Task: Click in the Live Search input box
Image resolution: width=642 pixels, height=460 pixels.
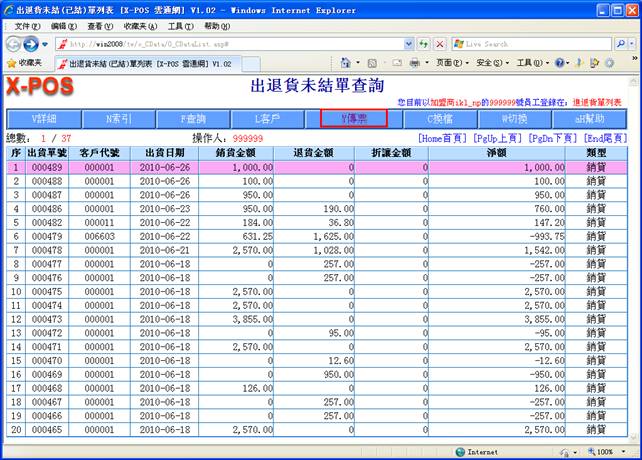Action: click(x=530, y=44)
